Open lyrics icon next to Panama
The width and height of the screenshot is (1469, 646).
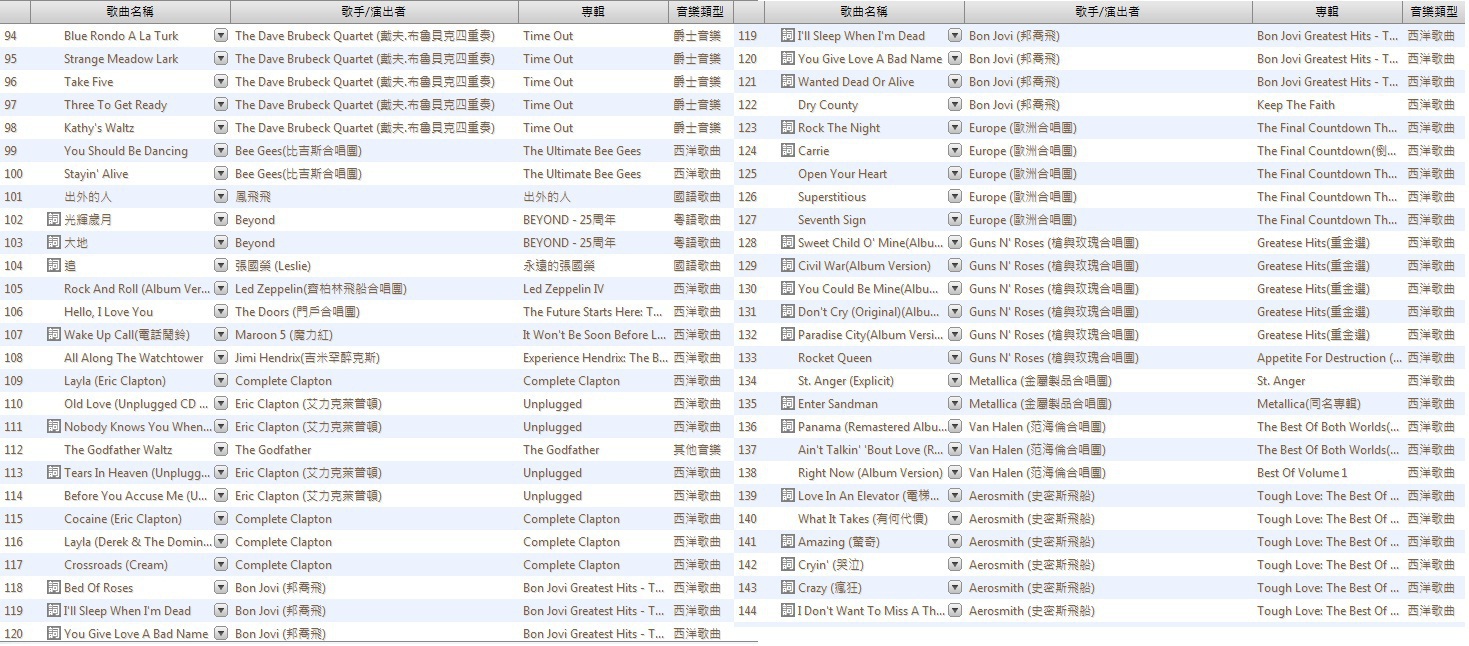click(x=788, y=426)
